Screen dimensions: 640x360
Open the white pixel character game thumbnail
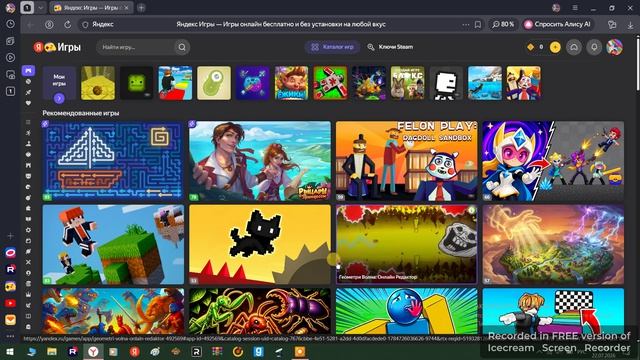click(x=446, y=83)
